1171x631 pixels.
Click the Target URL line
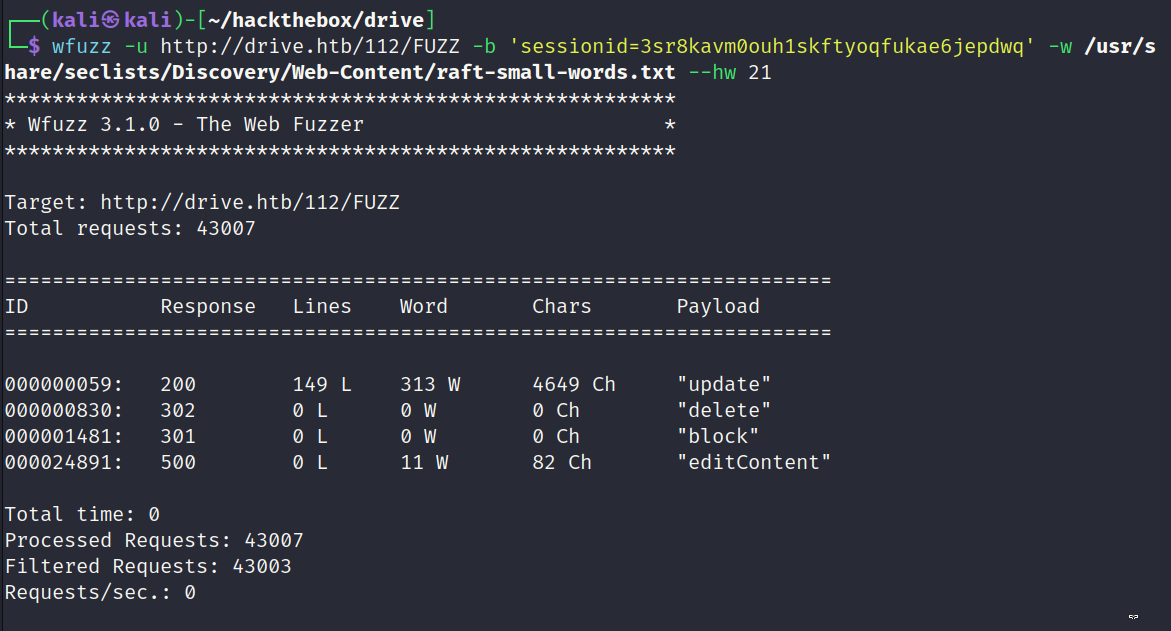(x=202, y=202)
